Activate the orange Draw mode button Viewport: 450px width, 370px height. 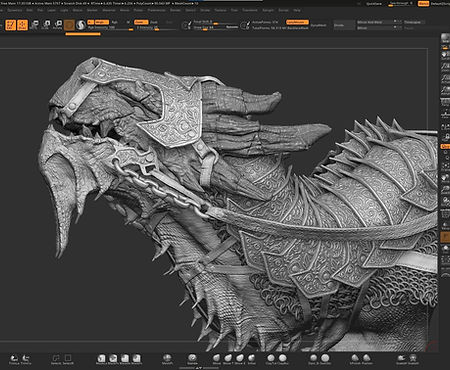coord(23,25)
